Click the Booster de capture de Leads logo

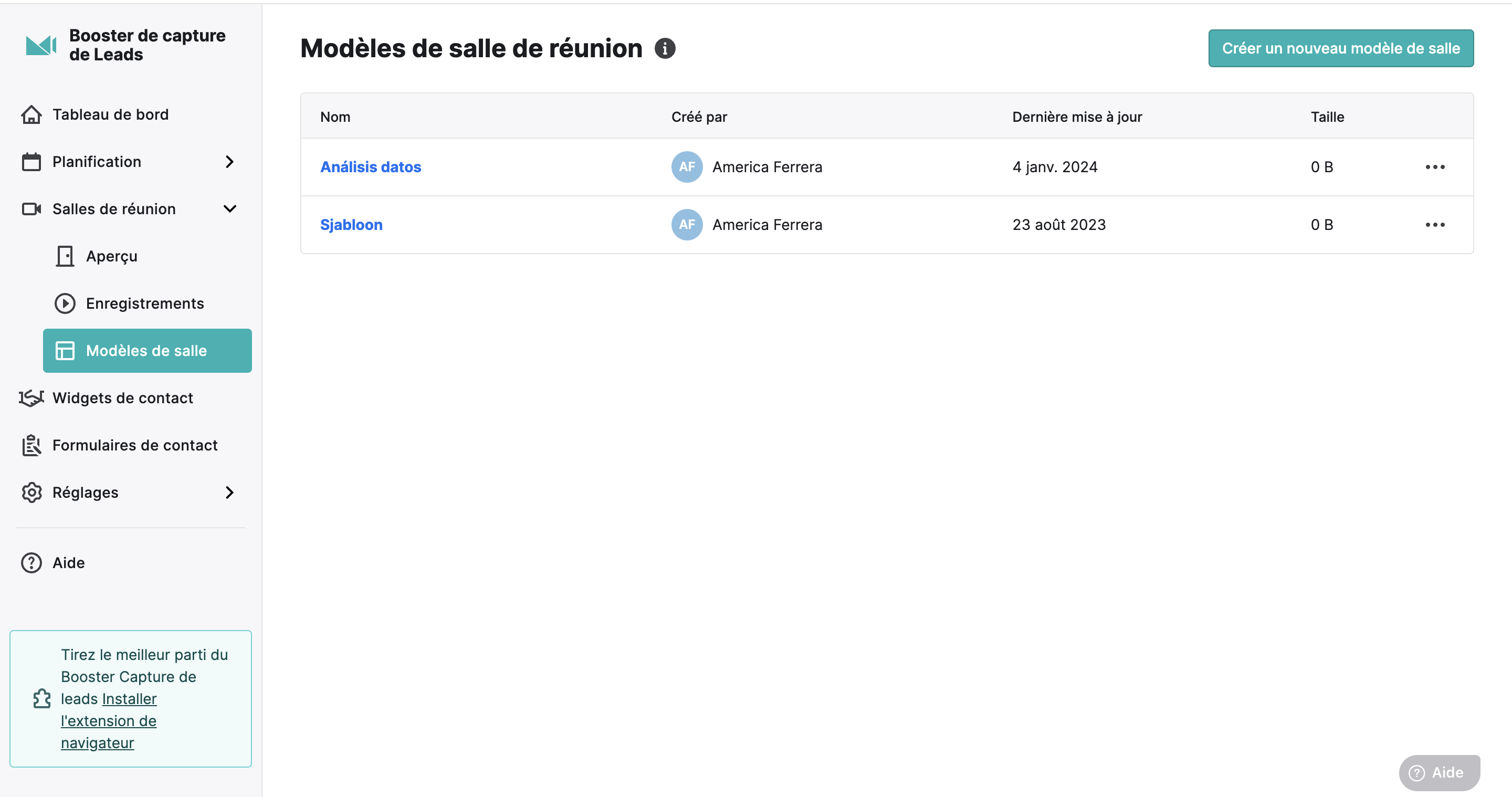pyautogui.click(x=41, y=45)
